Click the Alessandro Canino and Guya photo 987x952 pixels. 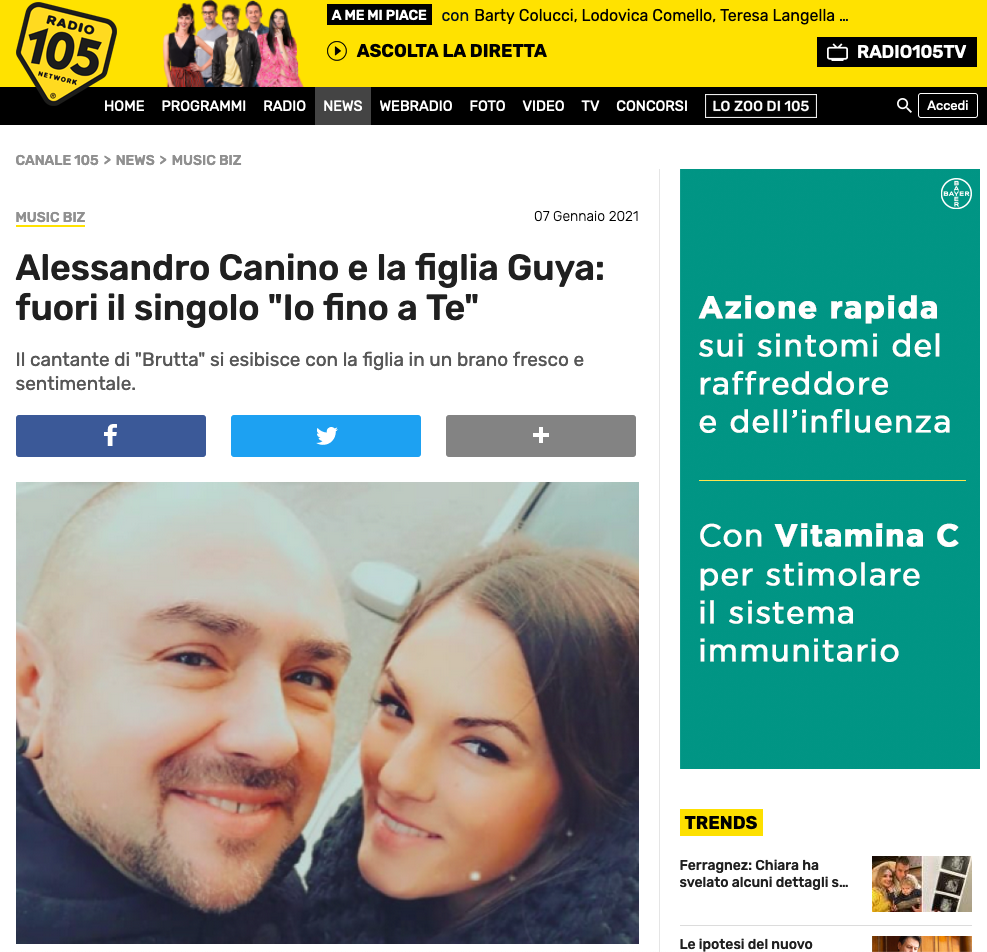(327, 712)
